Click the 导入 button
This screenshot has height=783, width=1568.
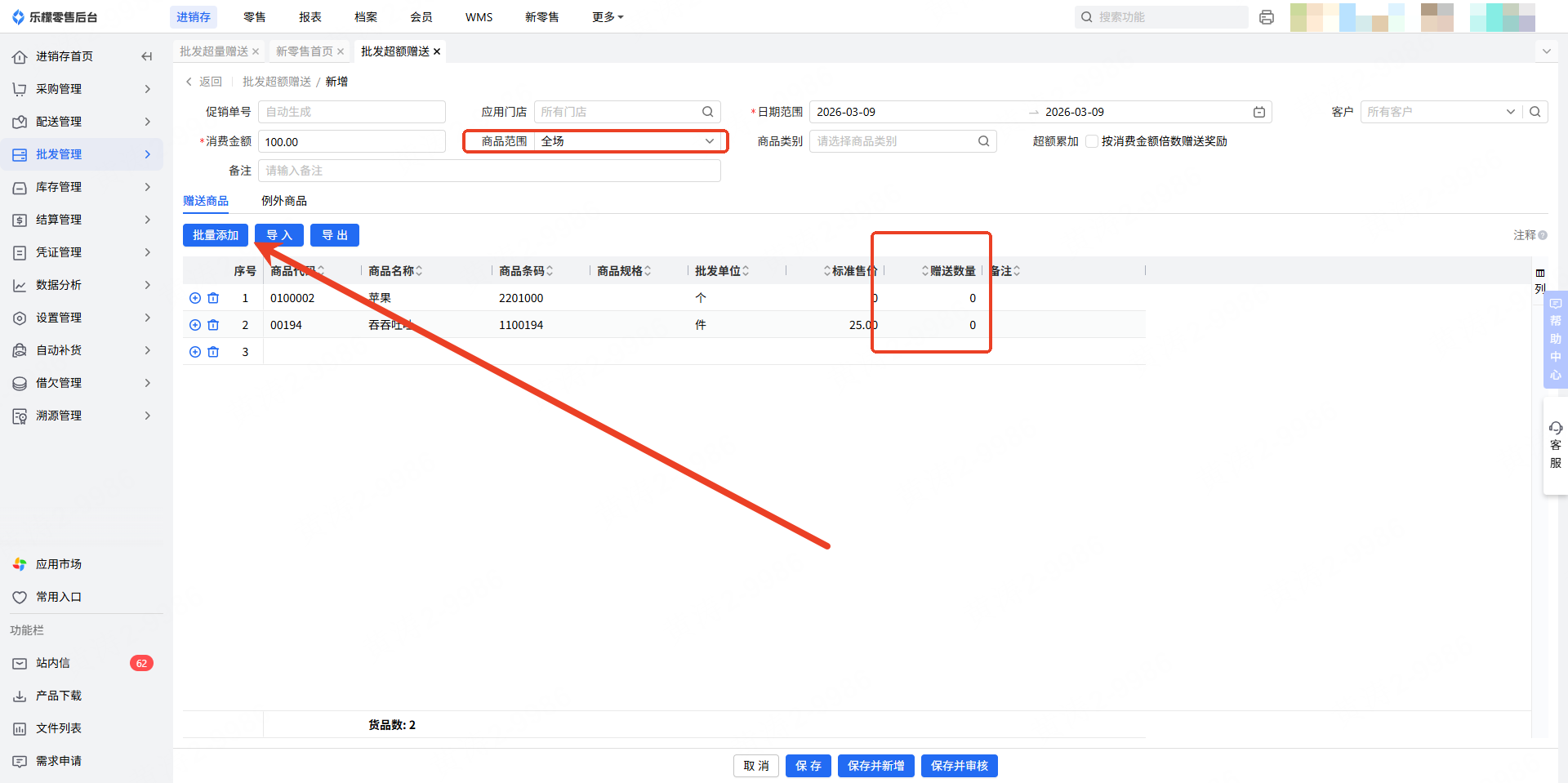(x=279, y=235)
